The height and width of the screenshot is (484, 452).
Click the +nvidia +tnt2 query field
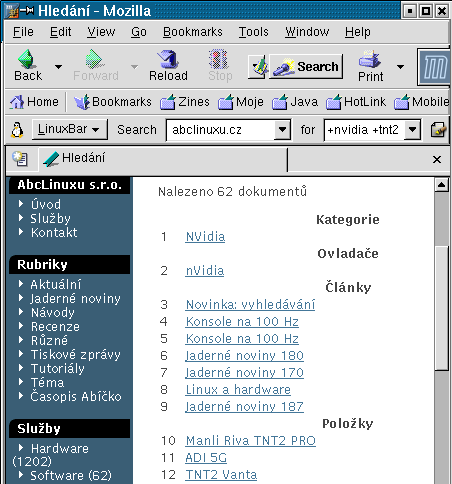click(x=365, y=130)
